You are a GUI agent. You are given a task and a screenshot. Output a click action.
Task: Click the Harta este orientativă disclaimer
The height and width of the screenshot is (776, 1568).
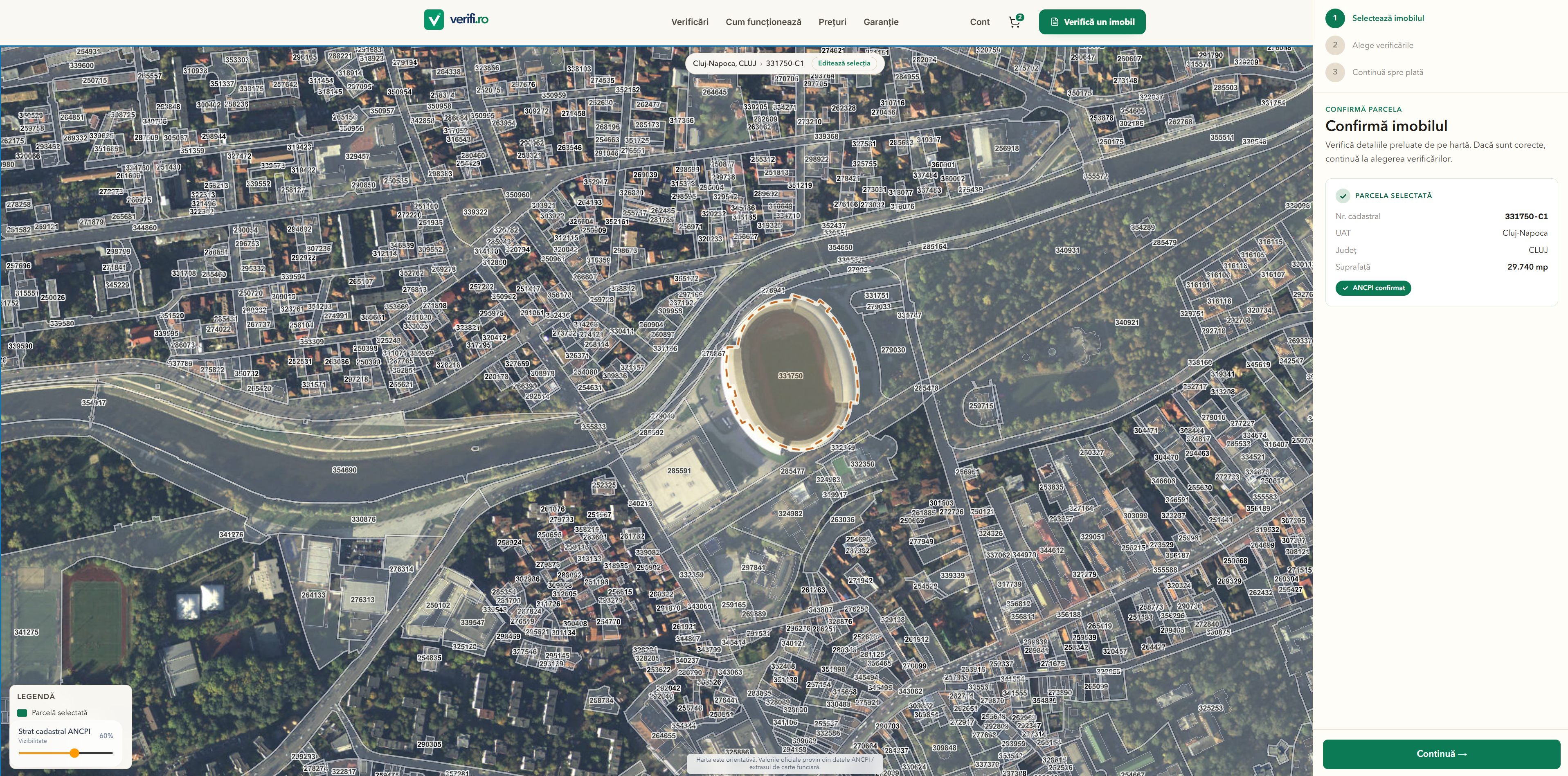click(784, 763)
